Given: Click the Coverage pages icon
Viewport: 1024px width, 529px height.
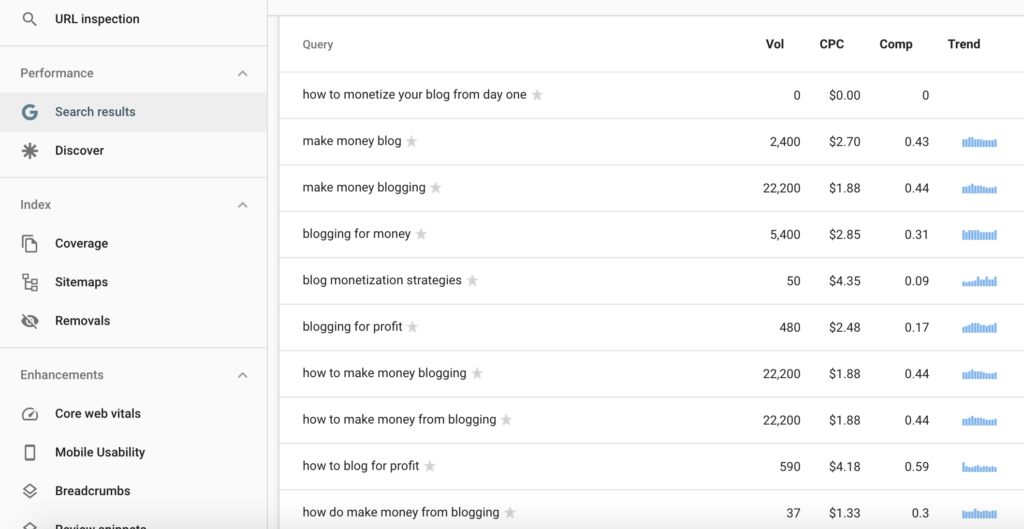Looking at the screenshot, I should point(30,244).
